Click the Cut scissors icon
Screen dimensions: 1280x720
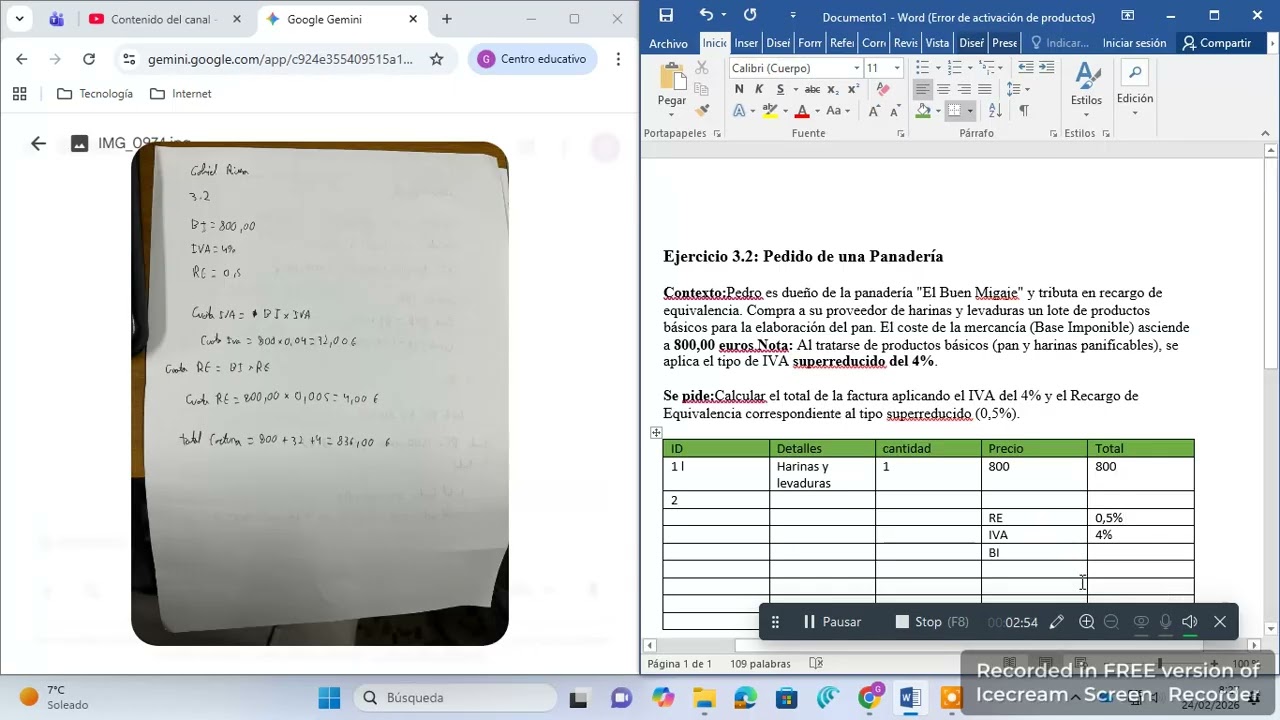coord(702,67)
